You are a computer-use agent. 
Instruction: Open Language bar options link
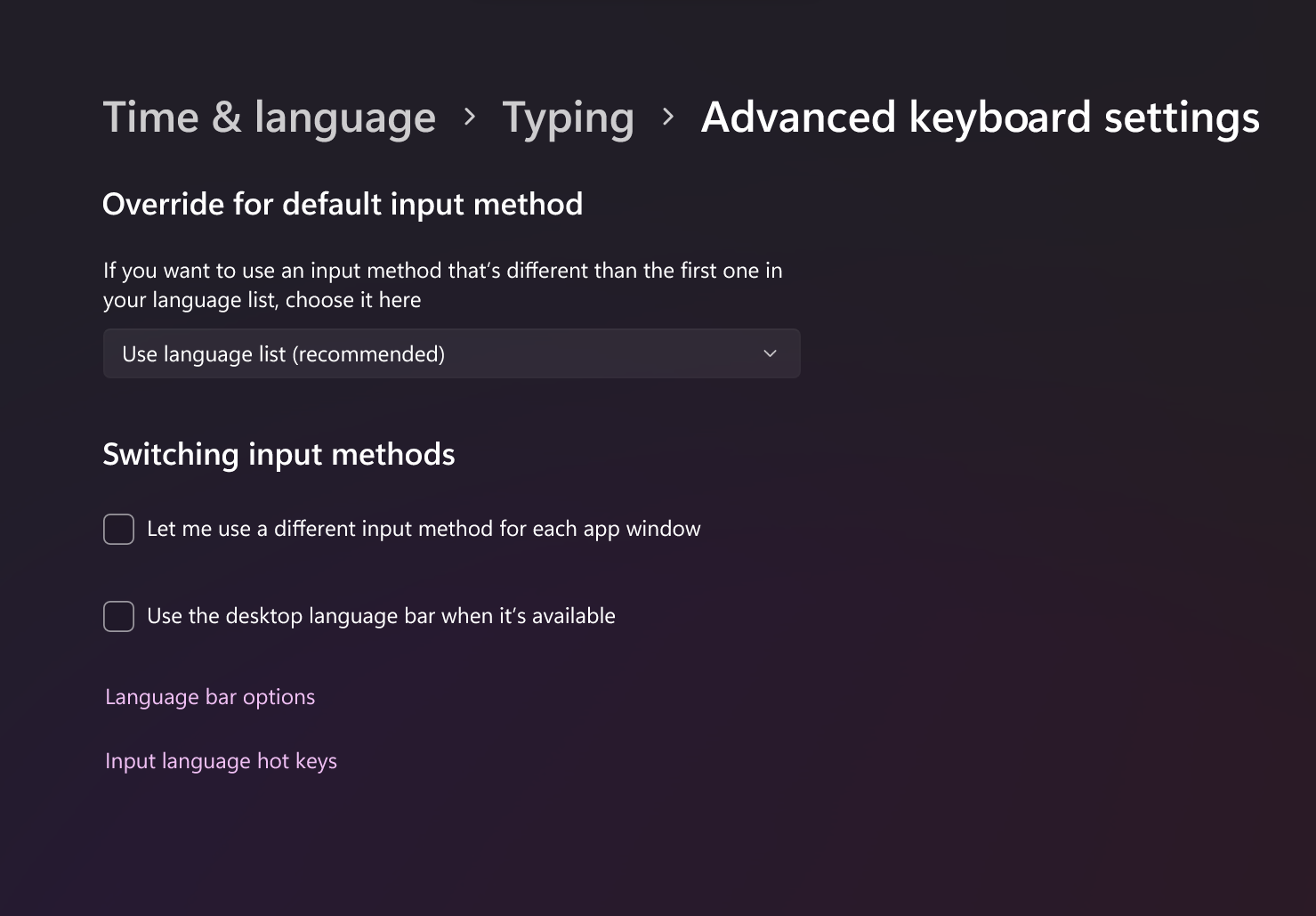[x=210, y=697]
